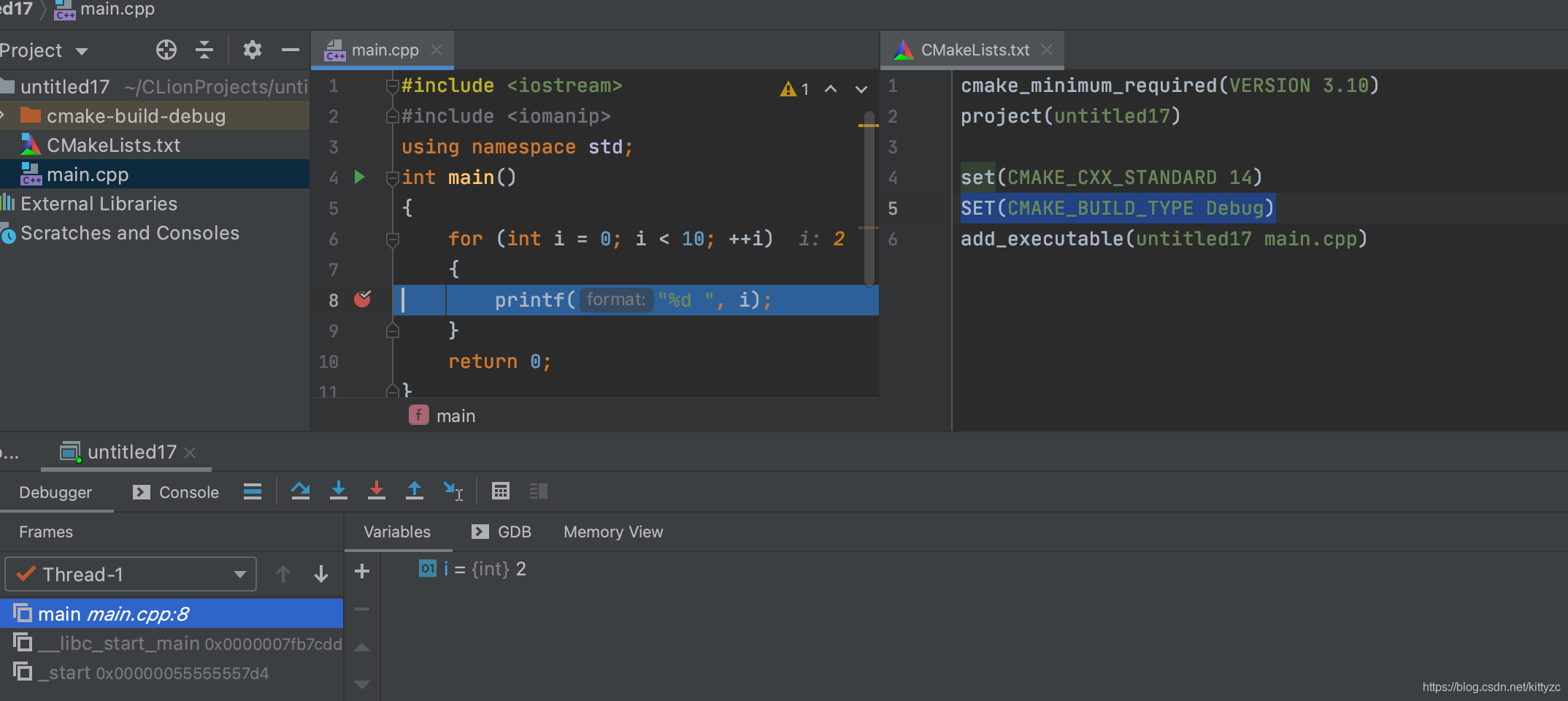
Task: Click next frame down arrow
Action: click(321, 574)
